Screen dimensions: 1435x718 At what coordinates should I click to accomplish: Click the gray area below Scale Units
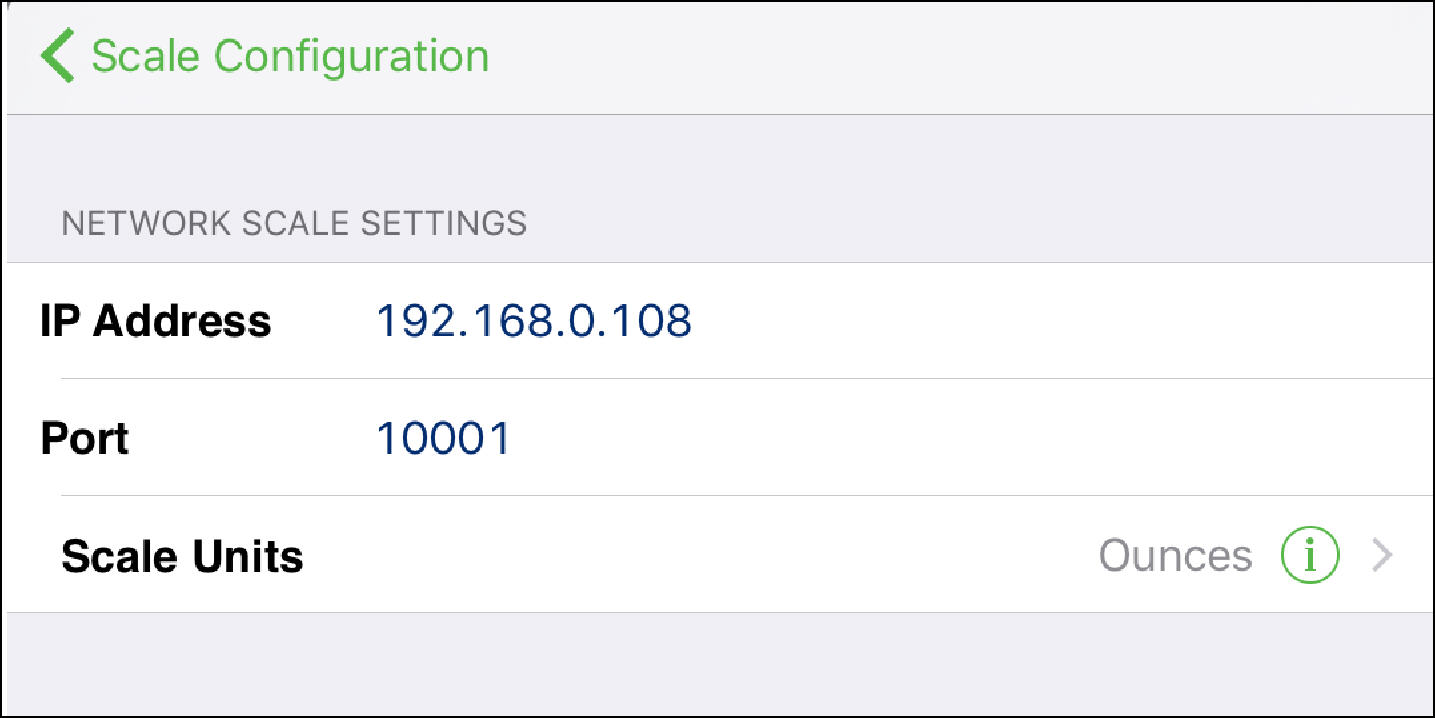coord(717,662)
